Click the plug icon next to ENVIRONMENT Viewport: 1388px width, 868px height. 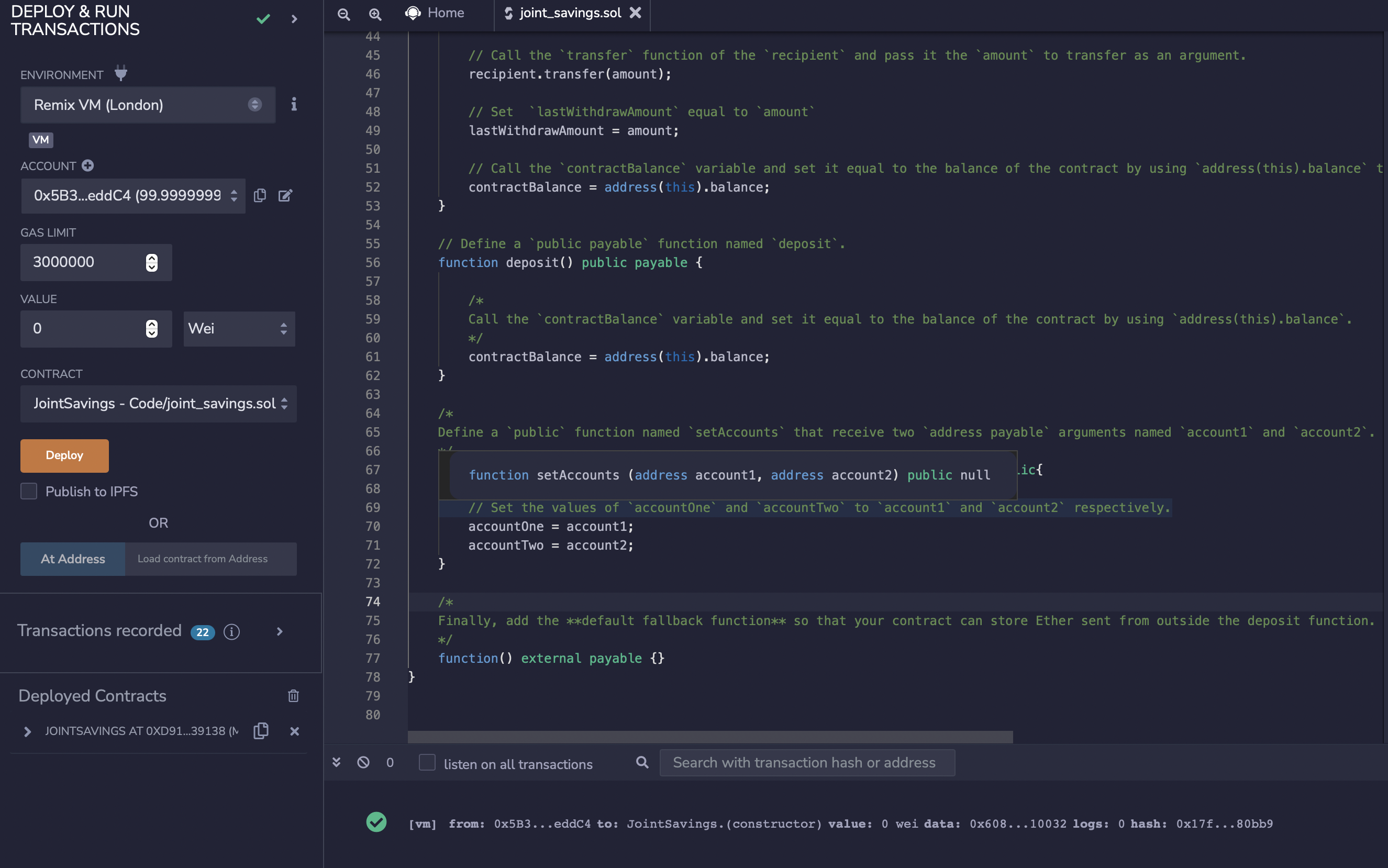[x=121, y=73]
